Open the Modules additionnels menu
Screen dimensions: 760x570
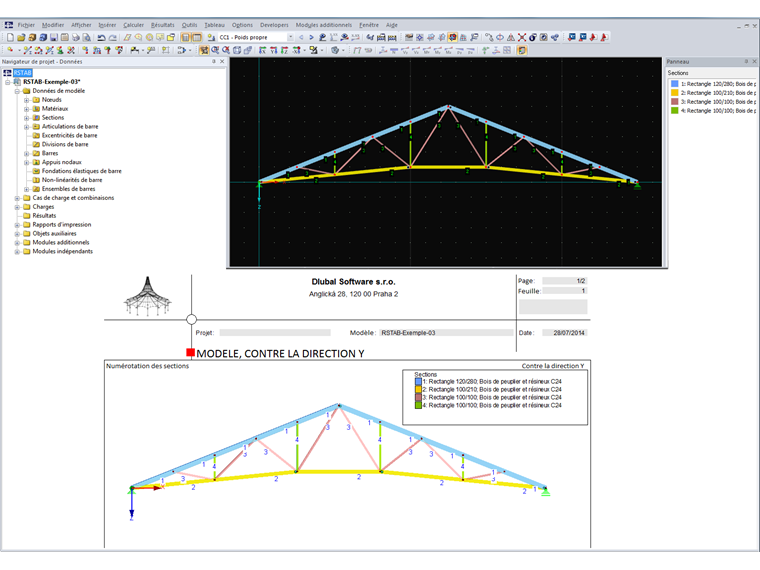coord(324,25)
